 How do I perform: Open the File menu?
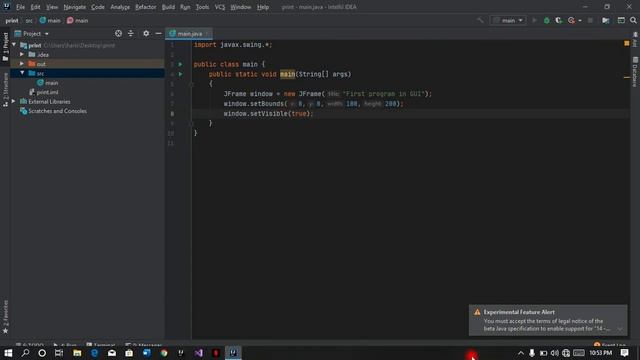20,7
